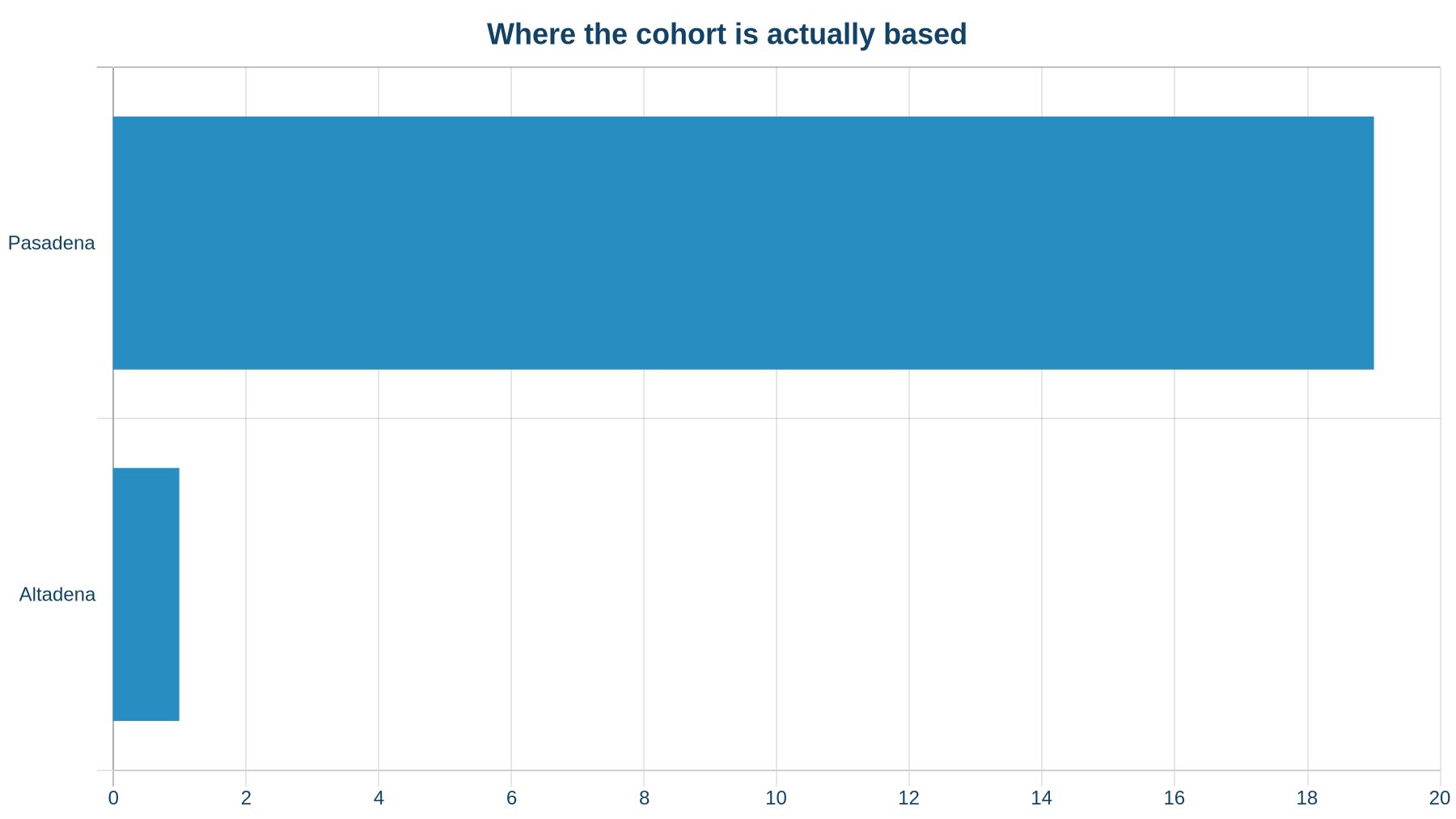Click the x-axis tick label 10
This screenshot has width=1456, height=819.
(x=777, y=798)
